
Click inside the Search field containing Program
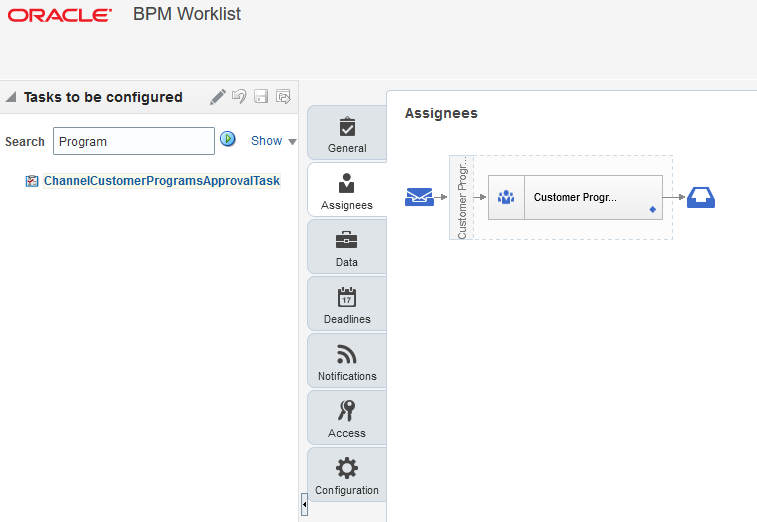(x=134, y=141)
